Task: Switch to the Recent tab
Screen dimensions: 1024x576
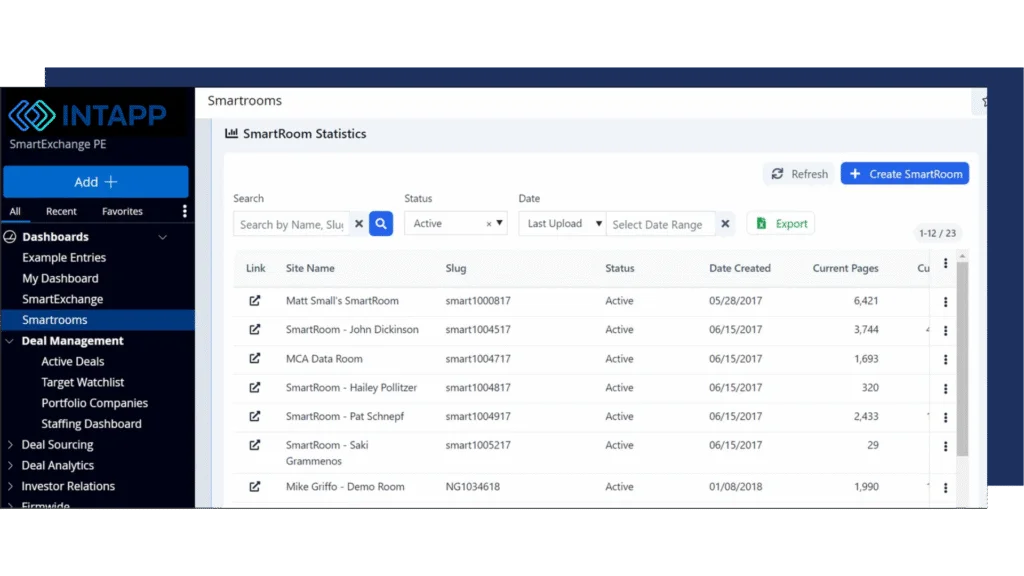Action: [61, 211]
